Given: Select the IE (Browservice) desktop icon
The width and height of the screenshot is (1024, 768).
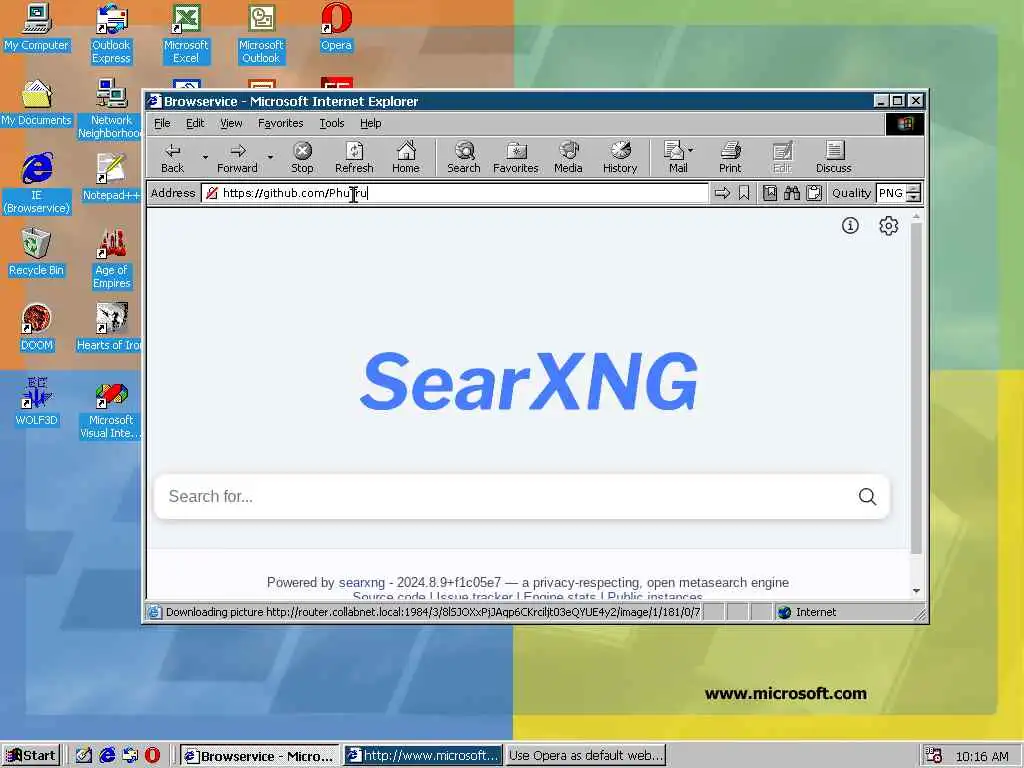Looking at the screenshot, I should click(37, 184).
